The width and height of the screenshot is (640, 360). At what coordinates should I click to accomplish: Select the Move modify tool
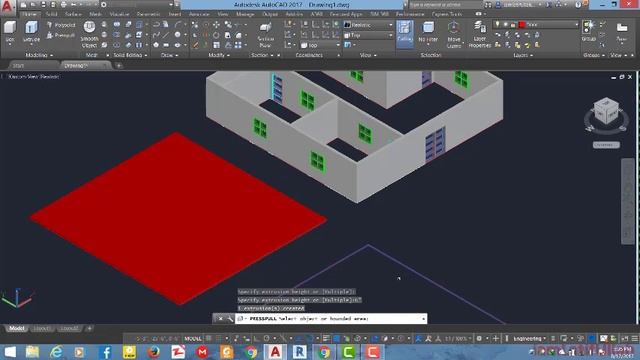click(x=216, y=25)
